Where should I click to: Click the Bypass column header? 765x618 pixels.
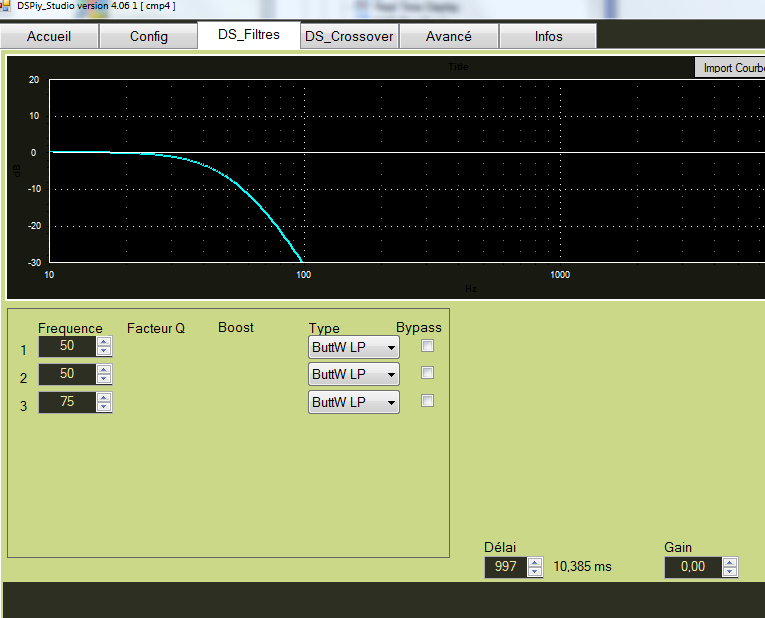pyautogui.click(x=419, y=327)
